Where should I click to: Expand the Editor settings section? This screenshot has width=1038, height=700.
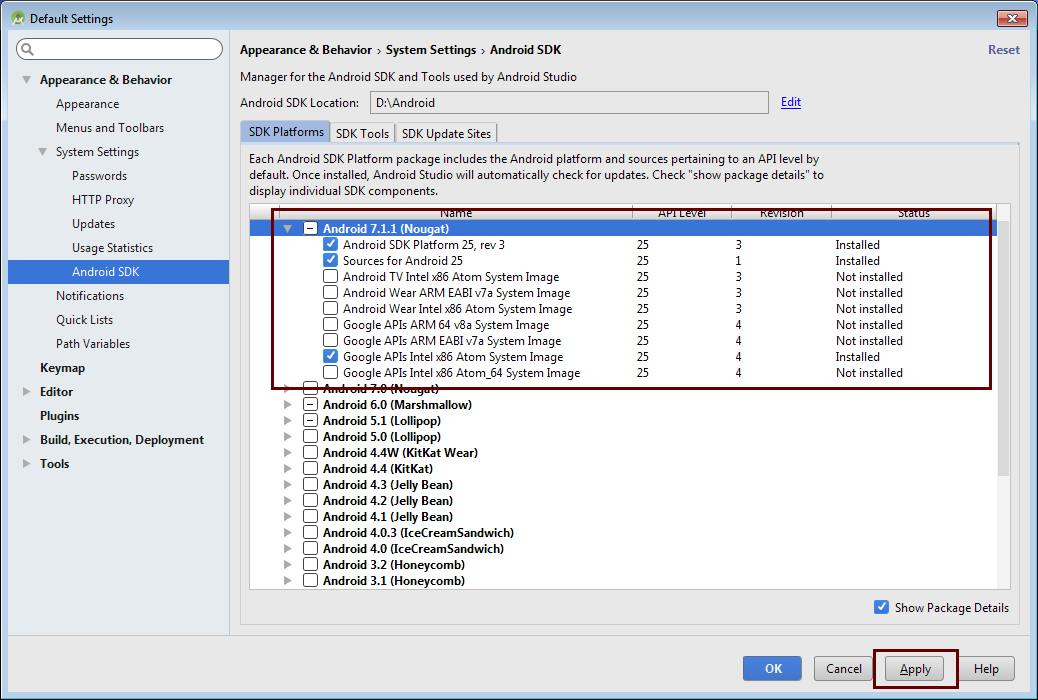click(x=27, y=392)
